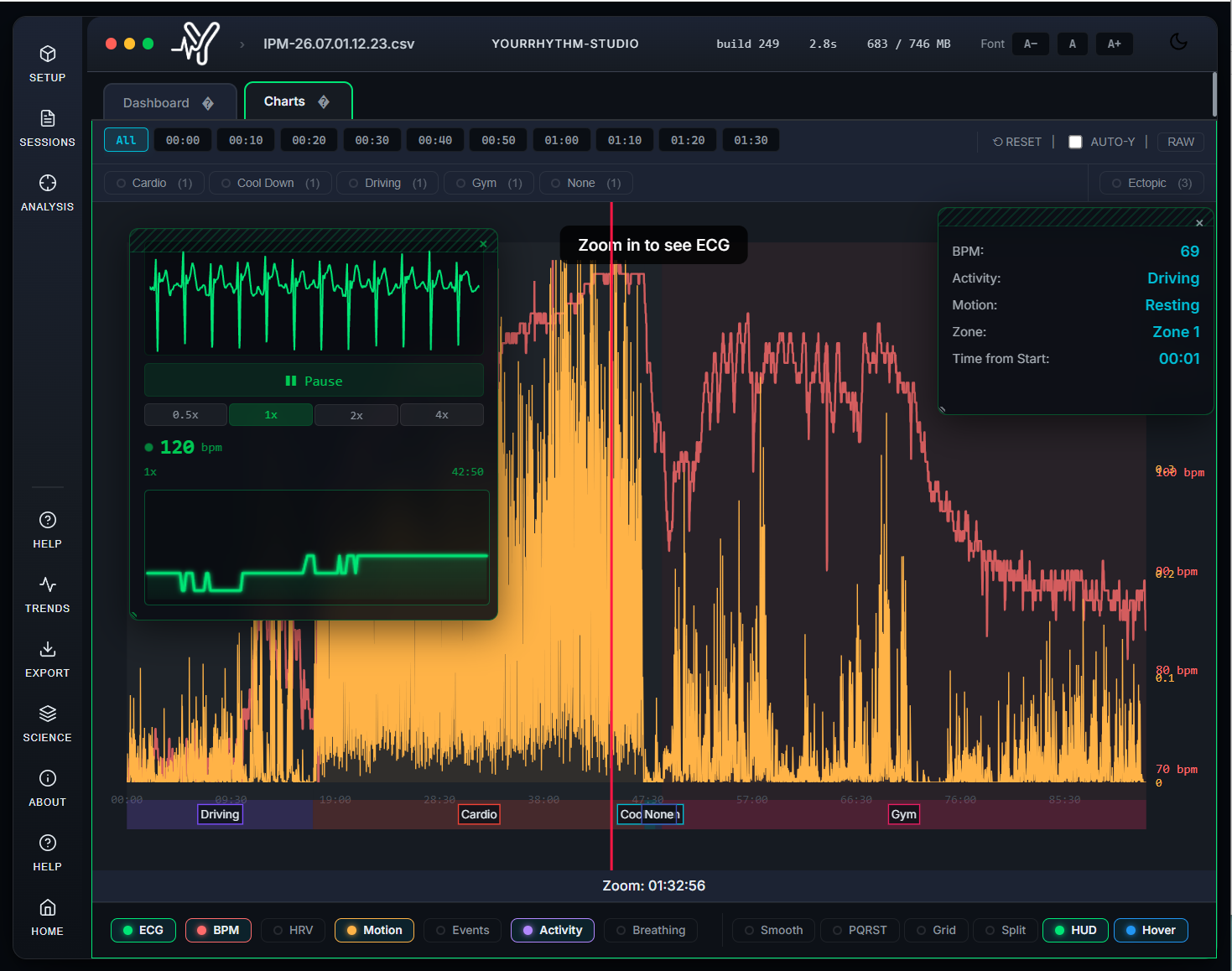
Task: Go to Home in the sidebar
Action: pos(48,917)
